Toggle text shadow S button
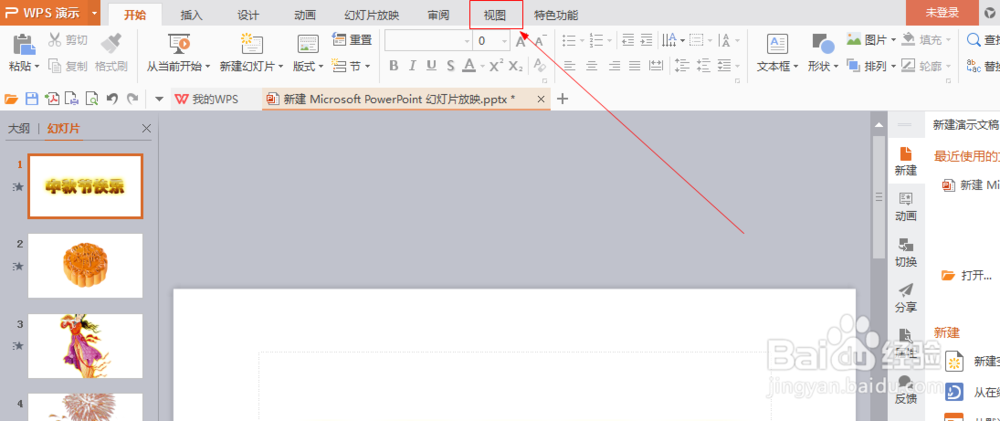 [450, 66]
